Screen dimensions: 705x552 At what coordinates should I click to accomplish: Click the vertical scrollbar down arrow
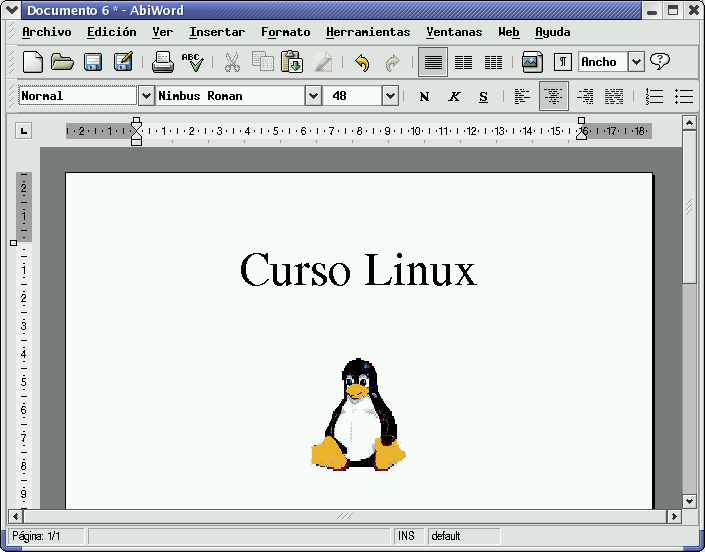[689, 500]
